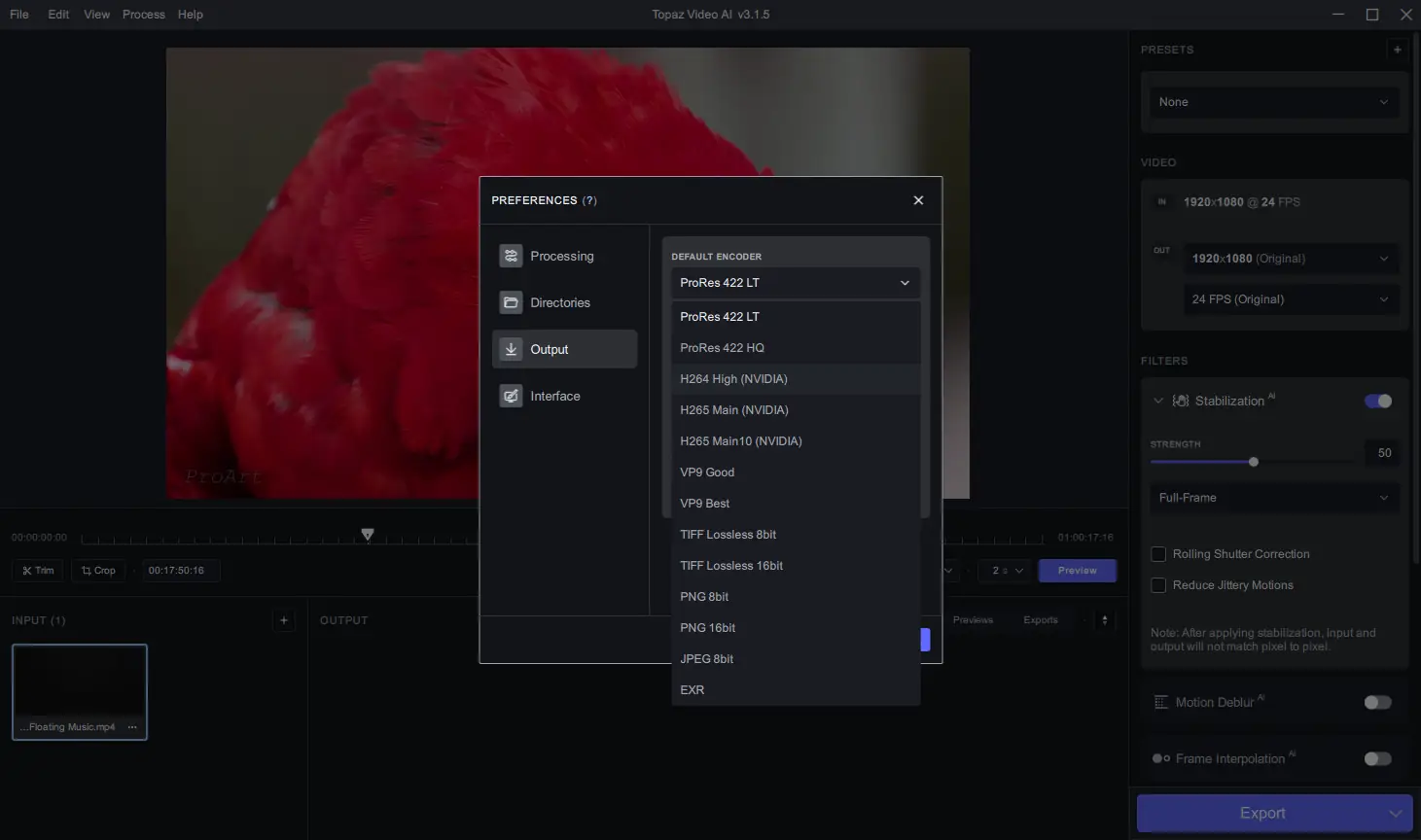
Task: Open the Directories preferences section
Action: [564, 302]
